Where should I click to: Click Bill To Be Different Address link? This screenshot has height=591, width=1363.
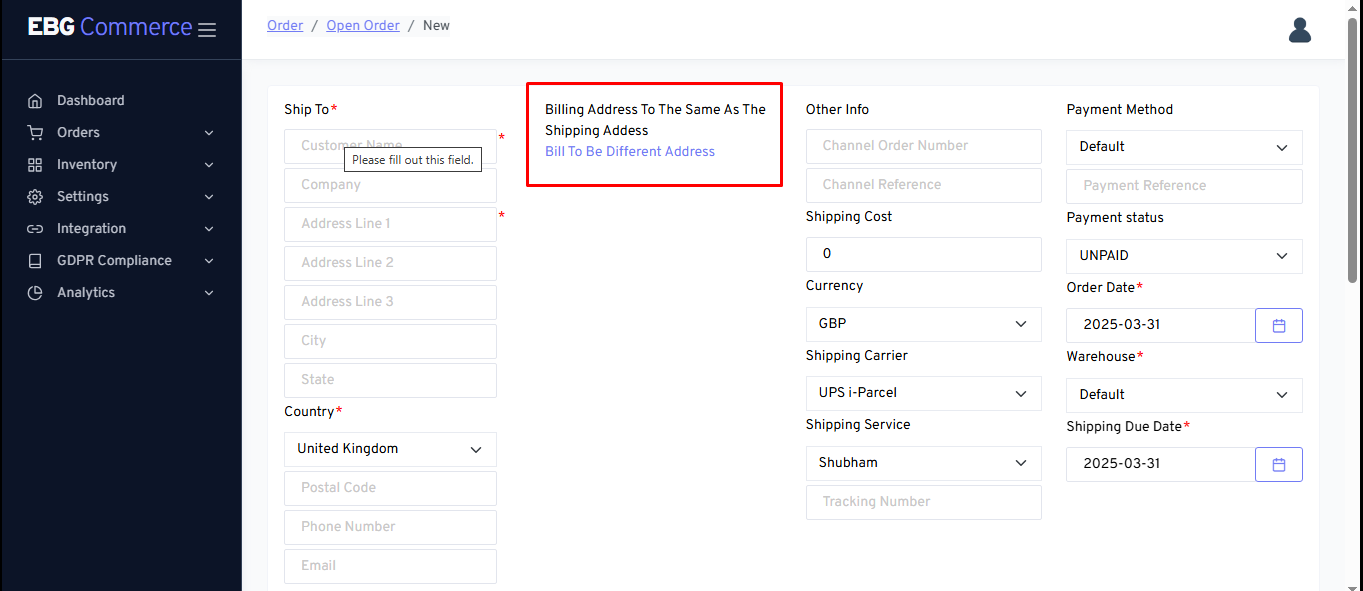pos(630,152)
